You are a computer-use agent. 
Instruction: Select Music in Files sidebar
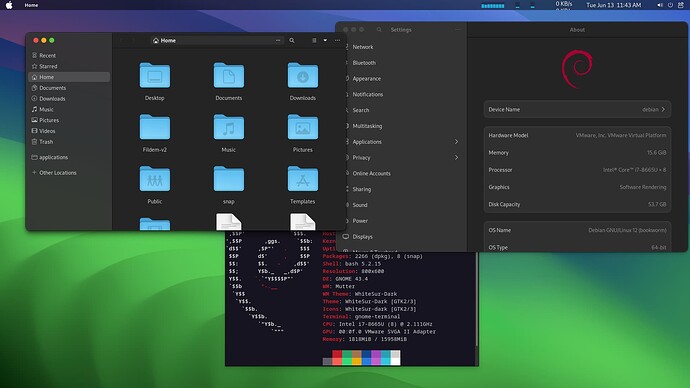point(69,110)
